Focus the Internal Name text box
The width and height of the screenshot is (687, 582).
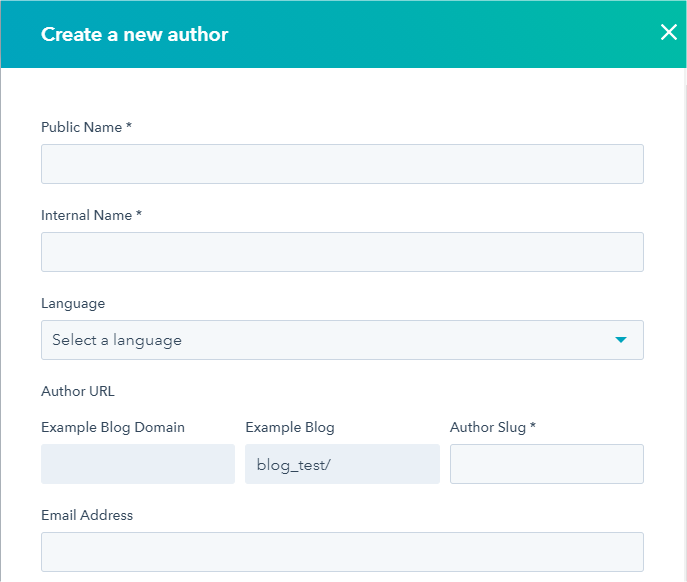point(342,252)
